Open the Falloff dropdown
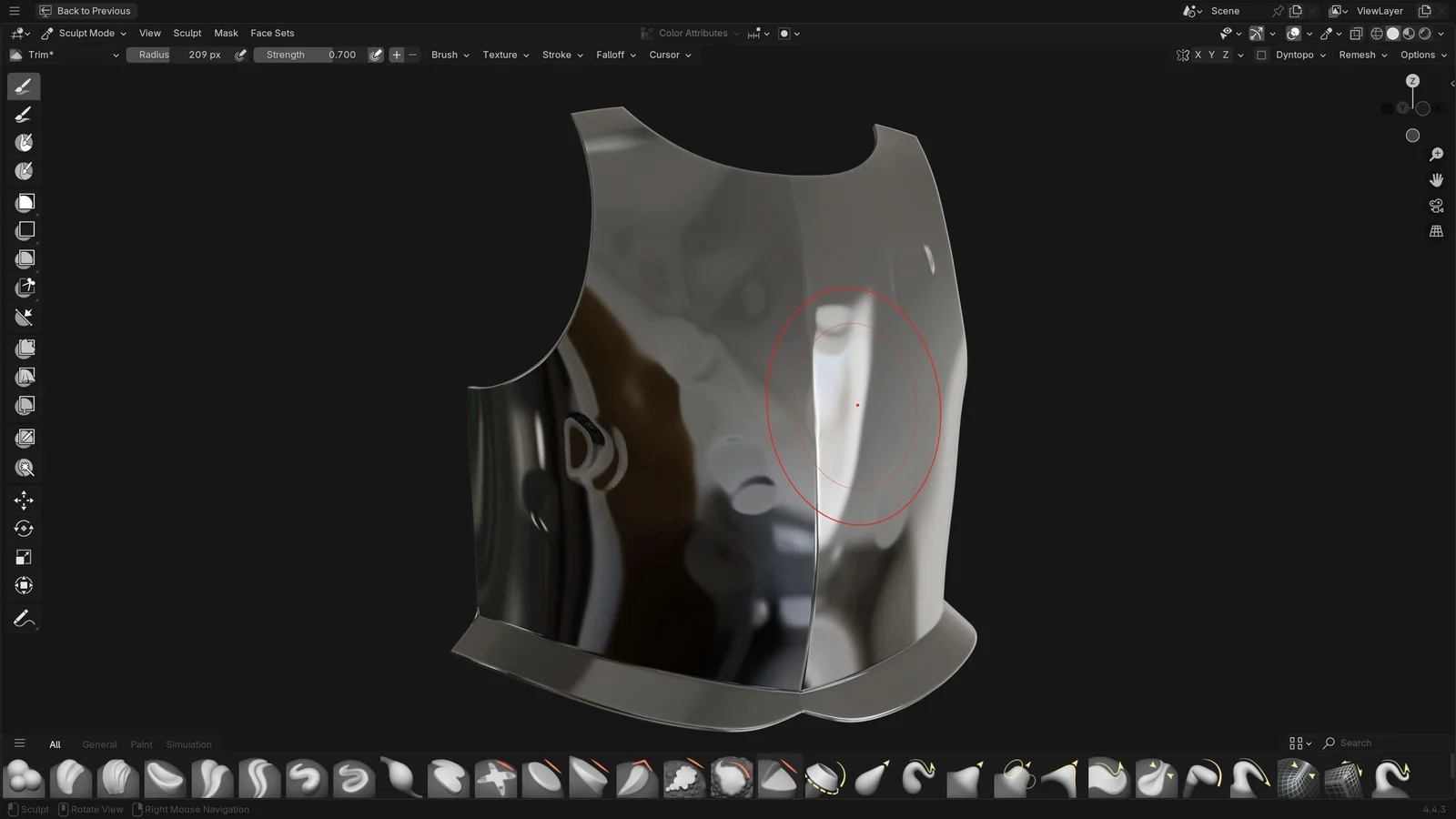Viewport: 1456px width, 819px height. [x=616, y=55]
